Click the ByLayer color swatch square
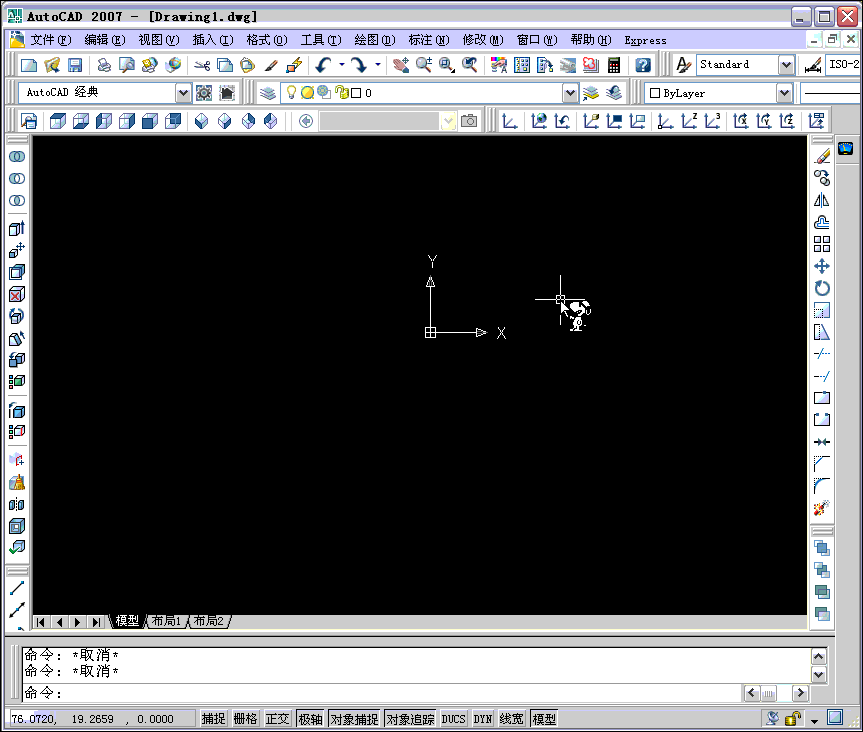The height and width of the screenshot is (732, 863). tap(654, 93)
